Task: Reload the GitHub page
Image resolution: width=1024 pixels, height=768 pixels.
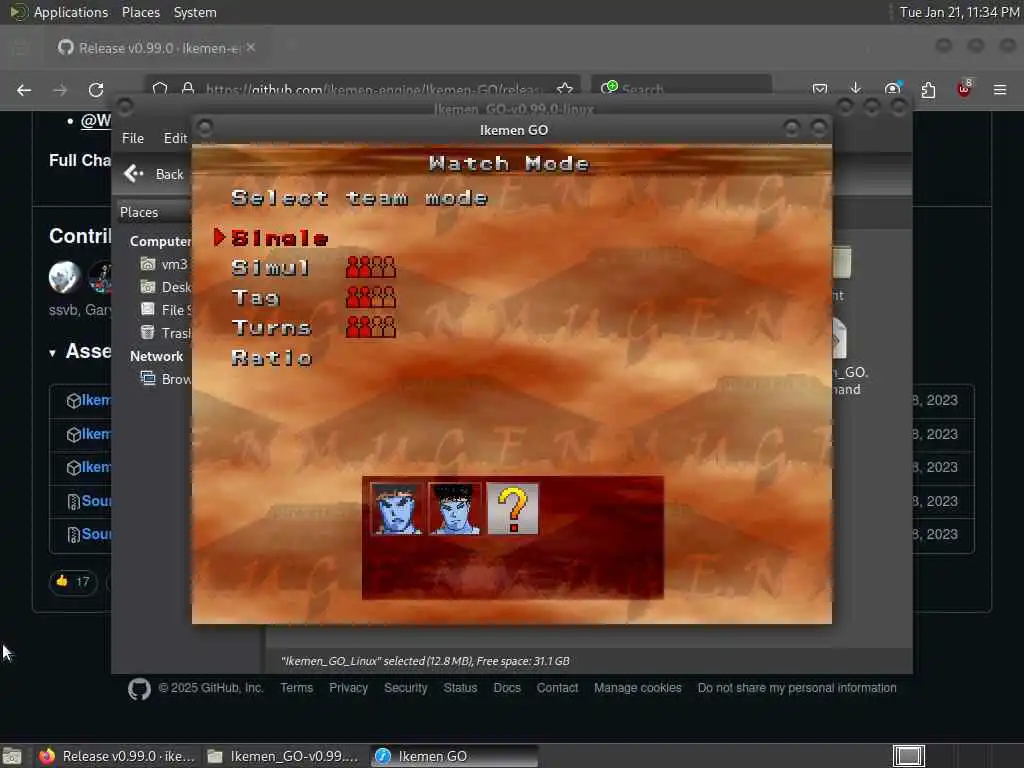Action: tap(96, 90)
